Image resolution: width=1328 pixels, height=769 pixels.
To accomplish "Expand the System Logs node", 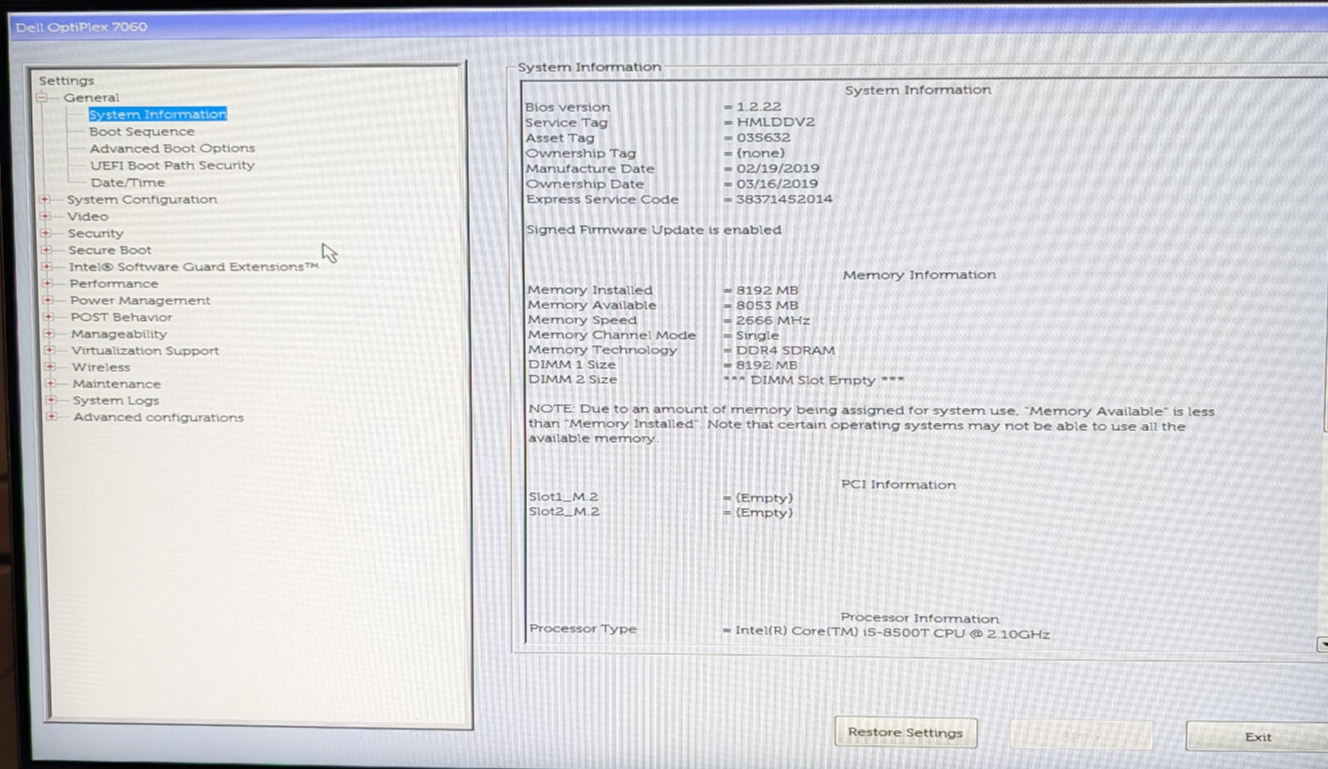I will point(51,401).
